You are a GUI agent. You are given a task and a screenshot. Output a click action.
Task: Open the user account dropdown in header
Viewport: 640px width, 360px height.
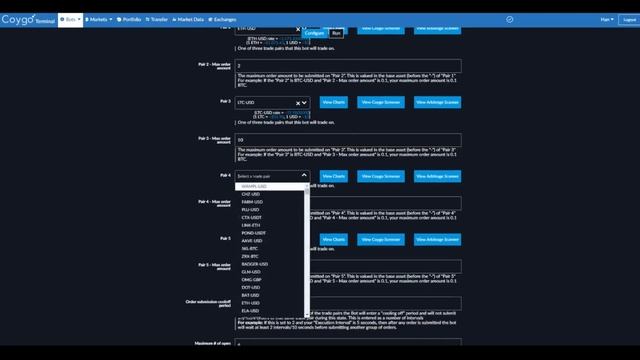click(x=607, y=20)
